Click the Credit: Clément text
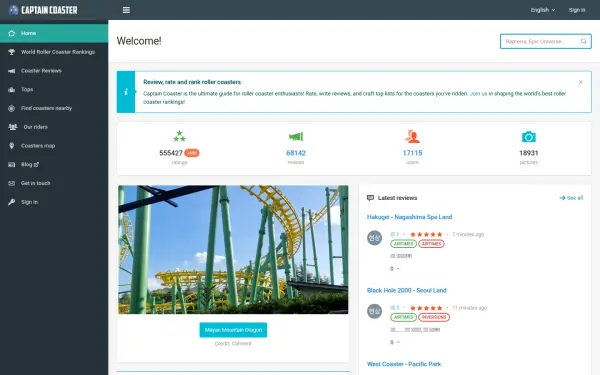600x375 pixels. click(x=233, y=344)
